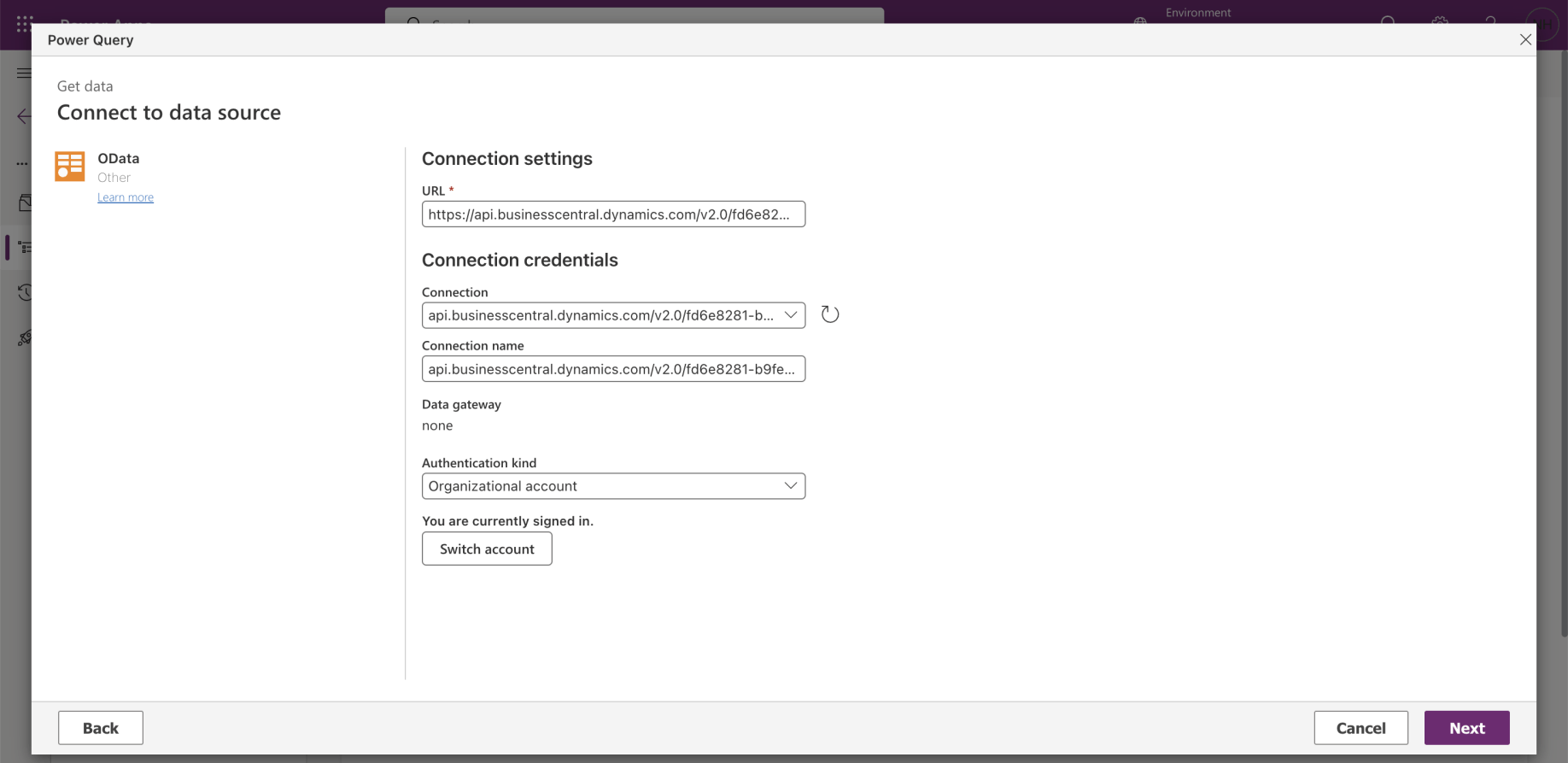Image resolution: width=1568 pixels, height=763 pixels.
Task: Refresh the connection list with circular arrow
Action: 830,314
